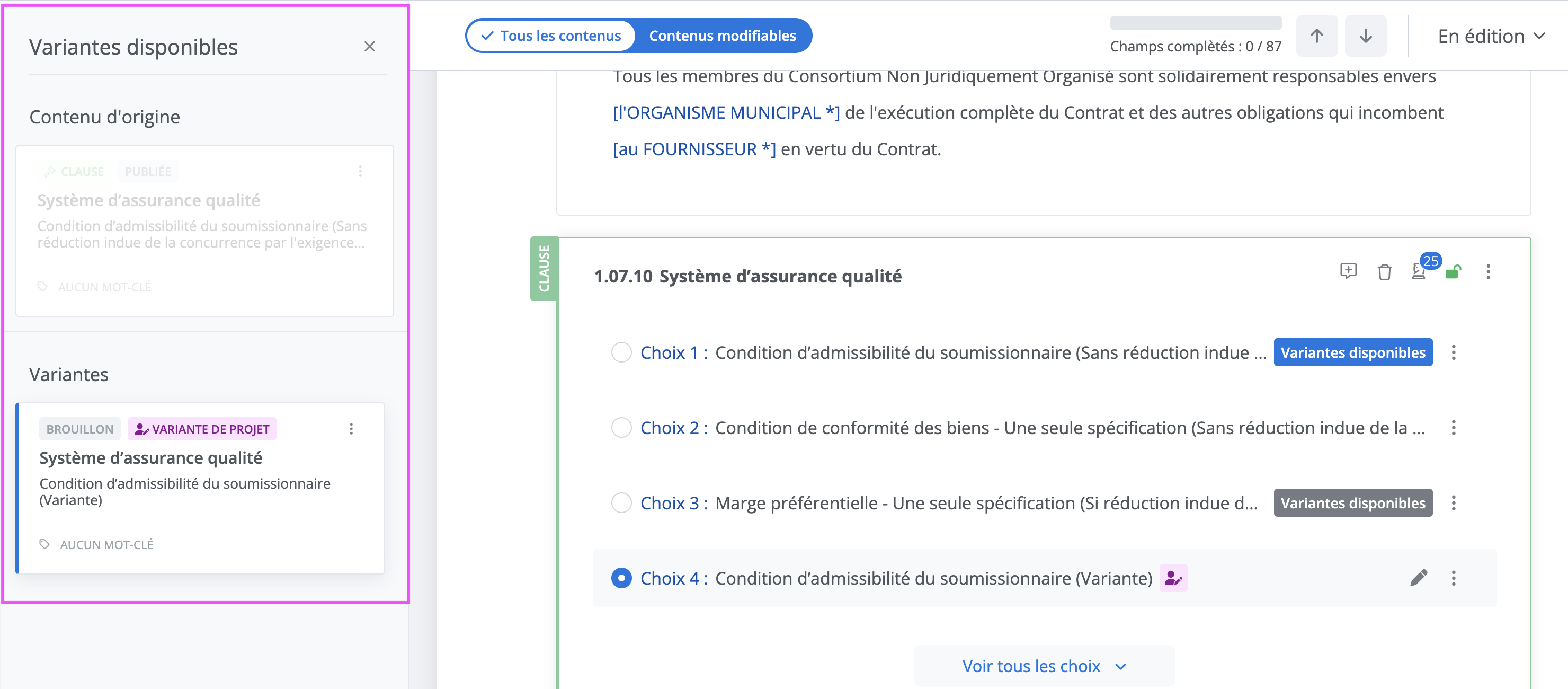Viewport: 1568px width, 689px height.
Task: Open the three-dot menu on the project variant card
Action: point(351,429)
